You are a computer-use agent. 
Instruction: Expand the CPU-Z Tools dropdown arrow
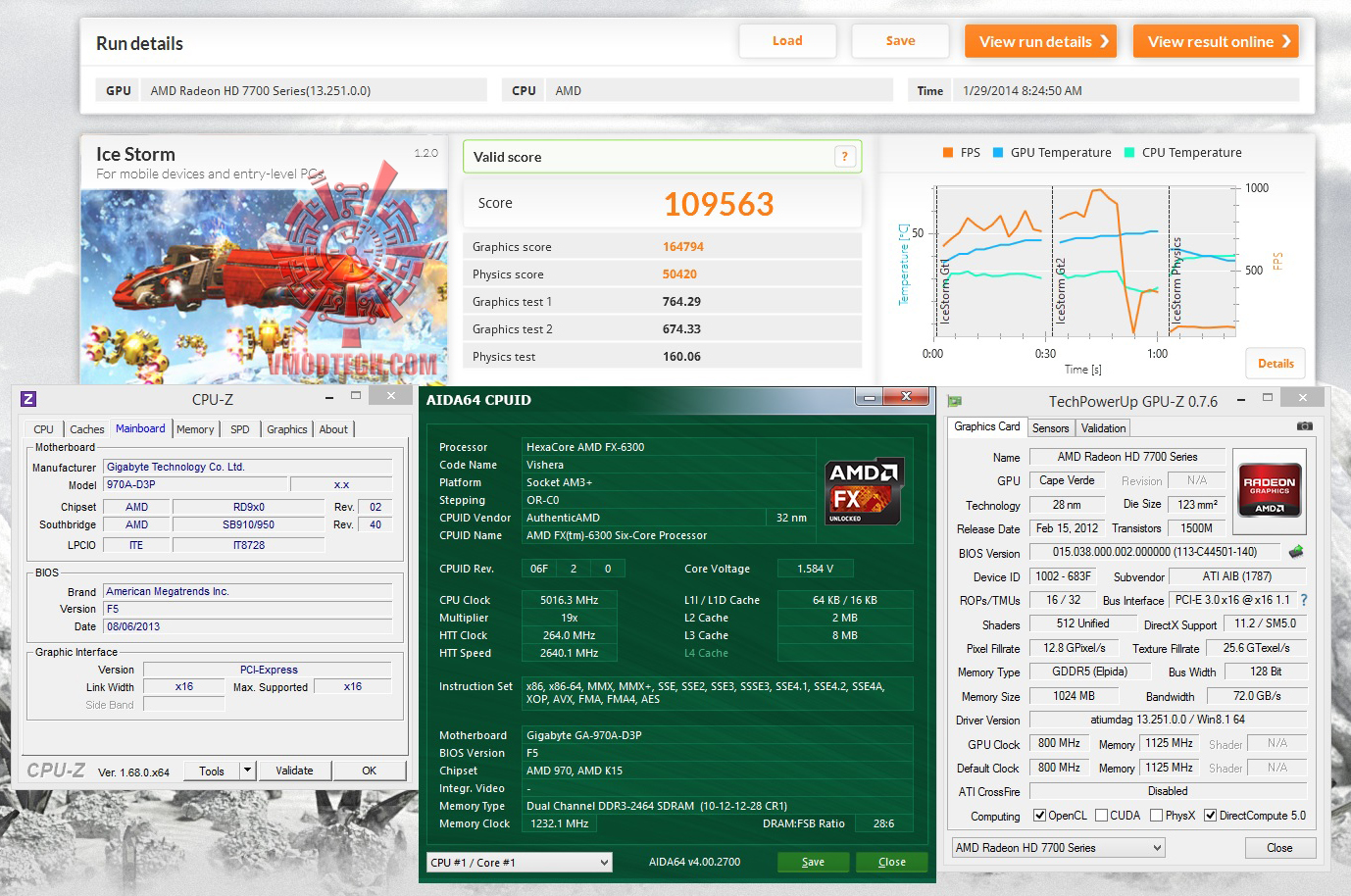(247, 771)
